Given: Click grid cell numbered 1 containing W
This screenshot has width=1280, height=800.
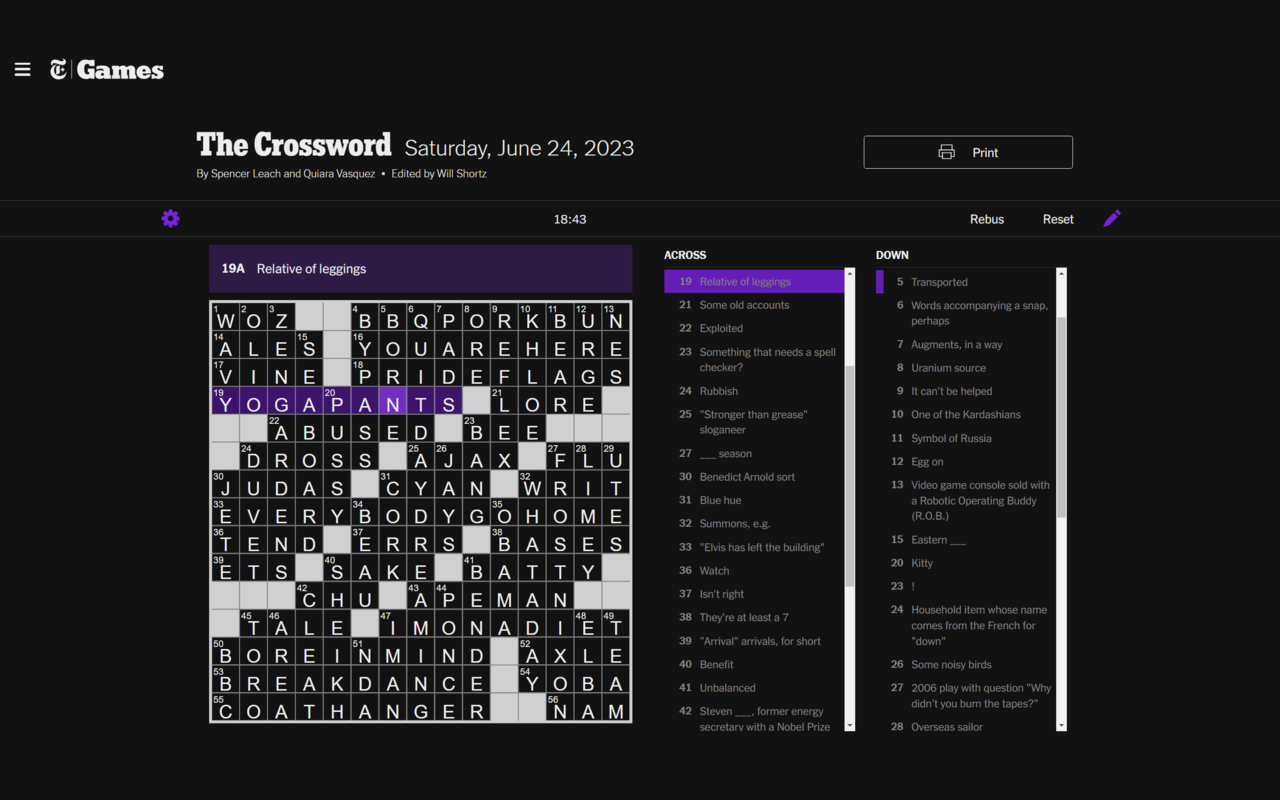Looking at the screenshot, I should point(225,317).
